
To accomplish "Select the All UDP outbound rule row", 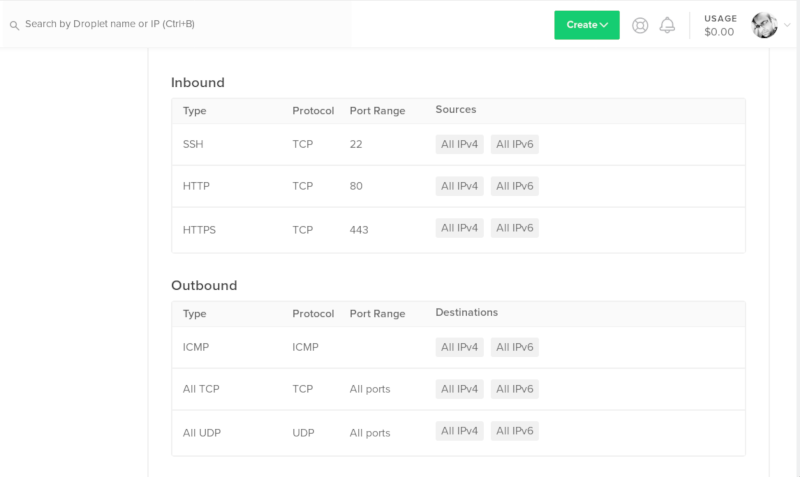I will pos(458,433).
